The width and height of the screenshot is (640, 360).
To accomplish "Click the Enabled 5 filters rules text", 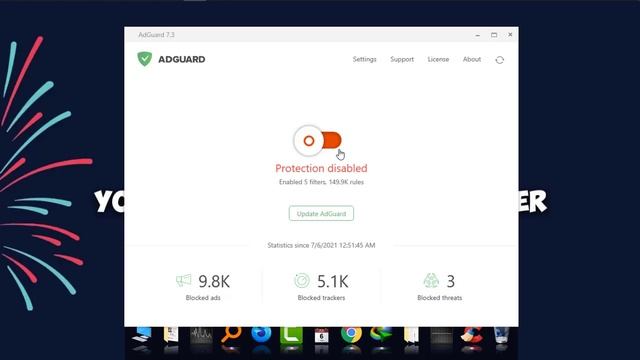I will coord(321,182).
